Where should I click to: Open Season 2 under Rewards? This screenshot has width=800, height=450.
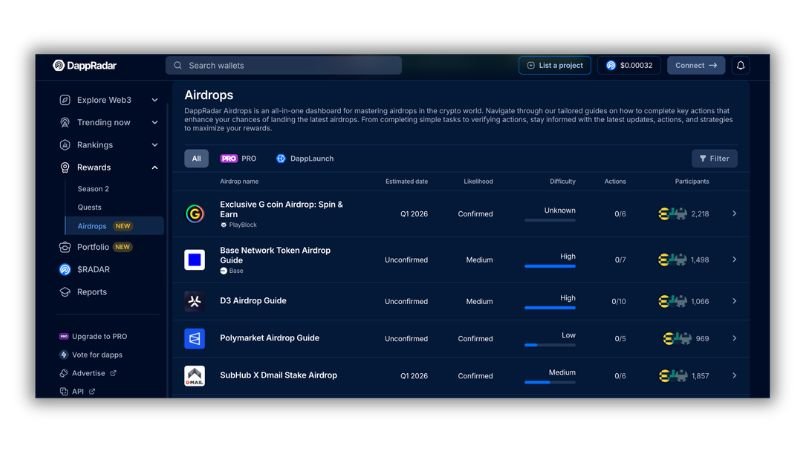tap(93, 189)
